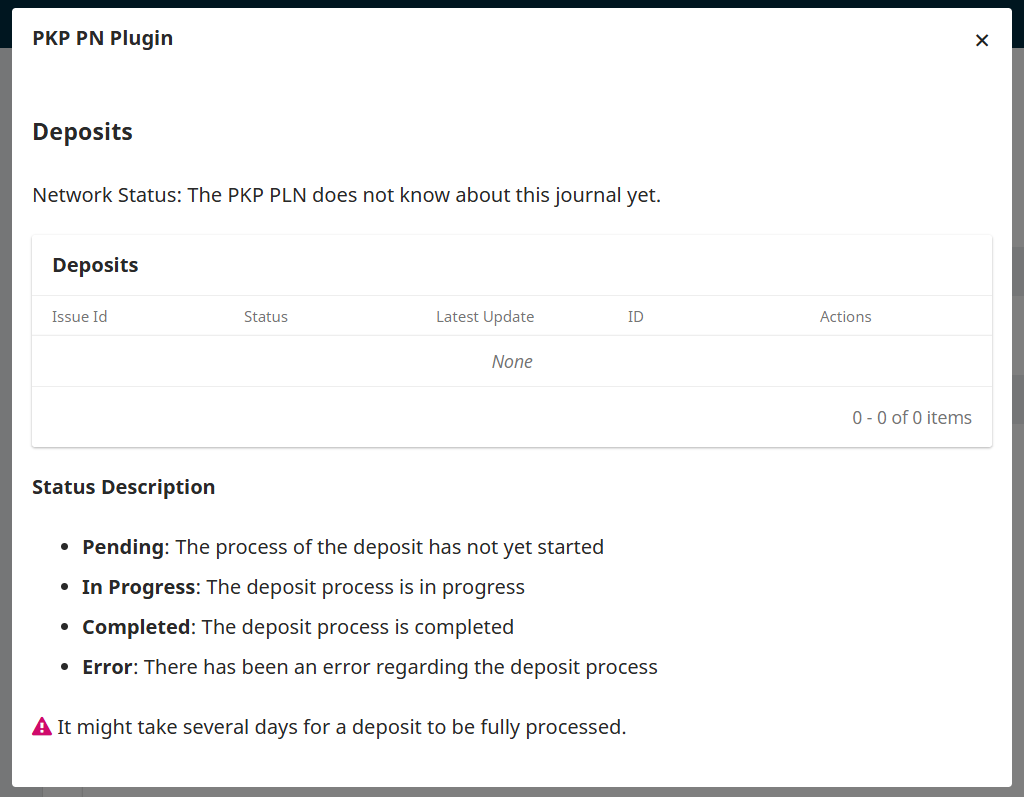The width and height of the screenshot is (1024, 797).
Task: Click the empty 'None' table row
Action: [x=512, y=362]
